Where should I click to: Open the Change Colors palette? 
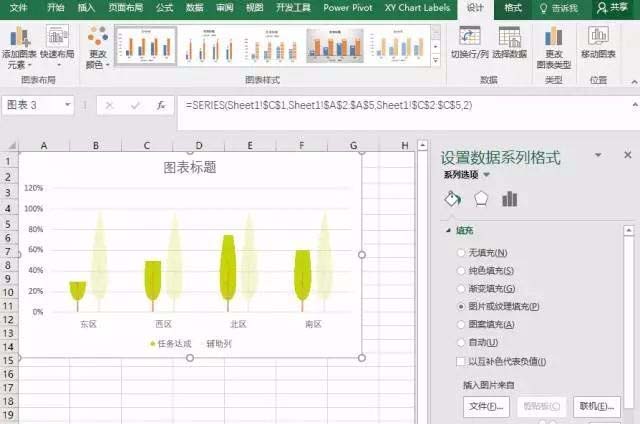click(x=98, y=47)
